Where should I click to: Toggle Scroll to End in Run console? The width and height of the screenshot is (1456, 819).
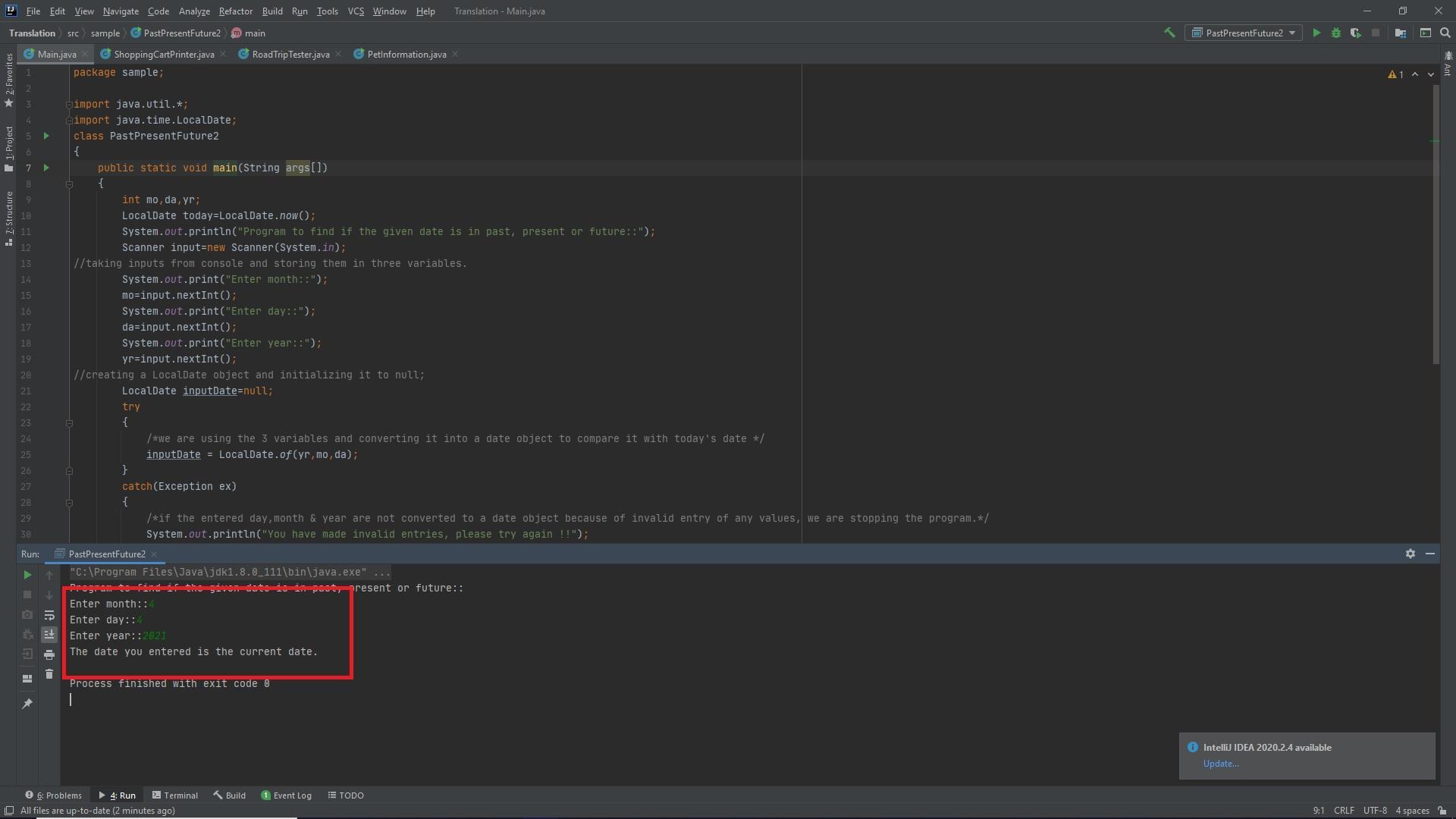49,635
